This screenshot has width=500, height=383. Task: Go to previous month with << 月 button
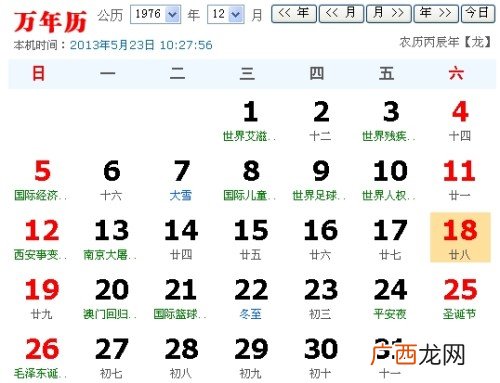tap(341, 14)
